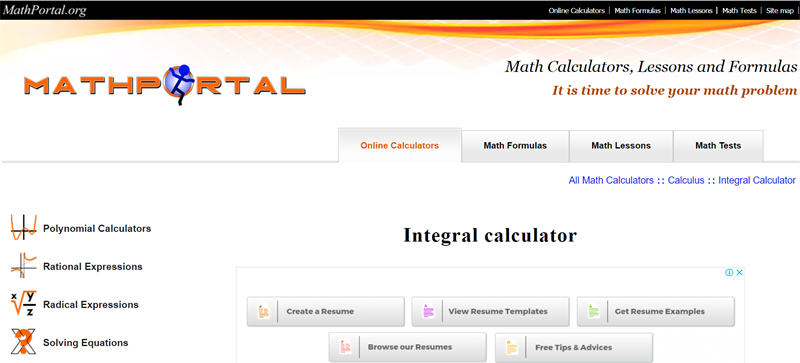The width and height of the screenshot is (800, 363).
Task: Open Math Formulas in top black bar
Action: point(637,10)
